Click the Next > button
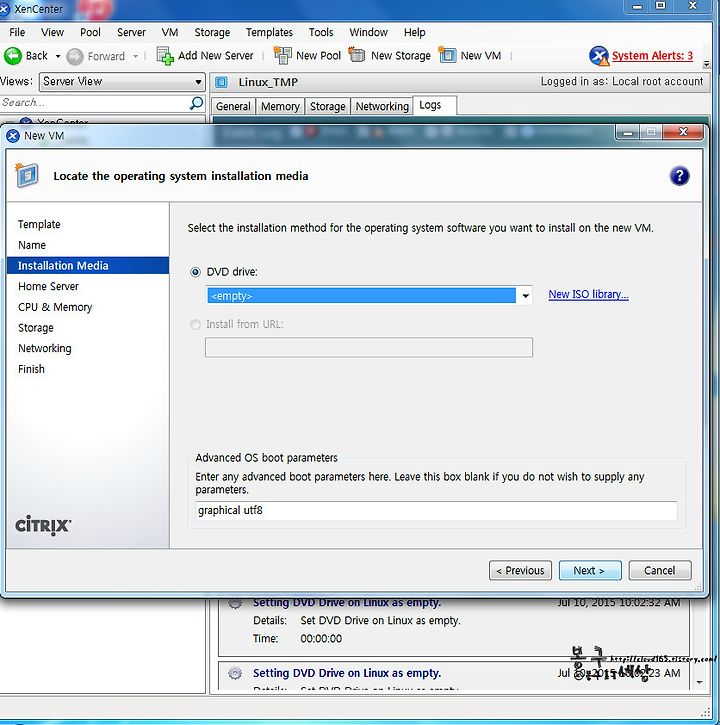 coord(590,571)
